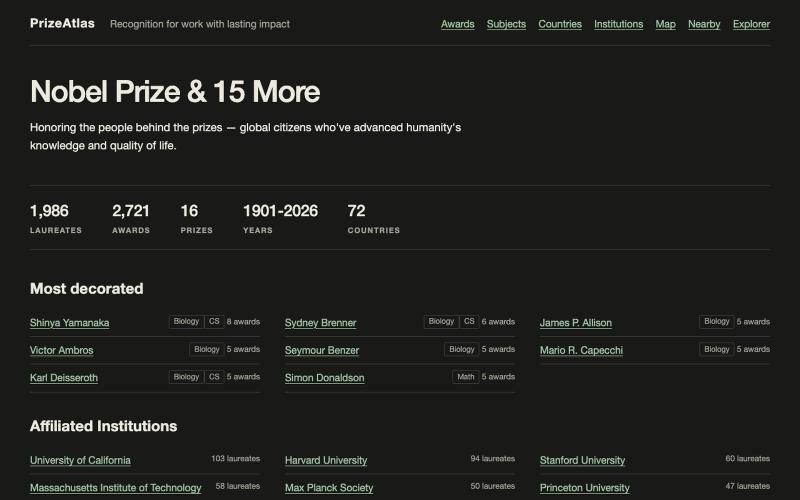Click CS tag in Shinya Yamanaka row
Viewport: 800px width, 500px height.
(x=214, y=321)
